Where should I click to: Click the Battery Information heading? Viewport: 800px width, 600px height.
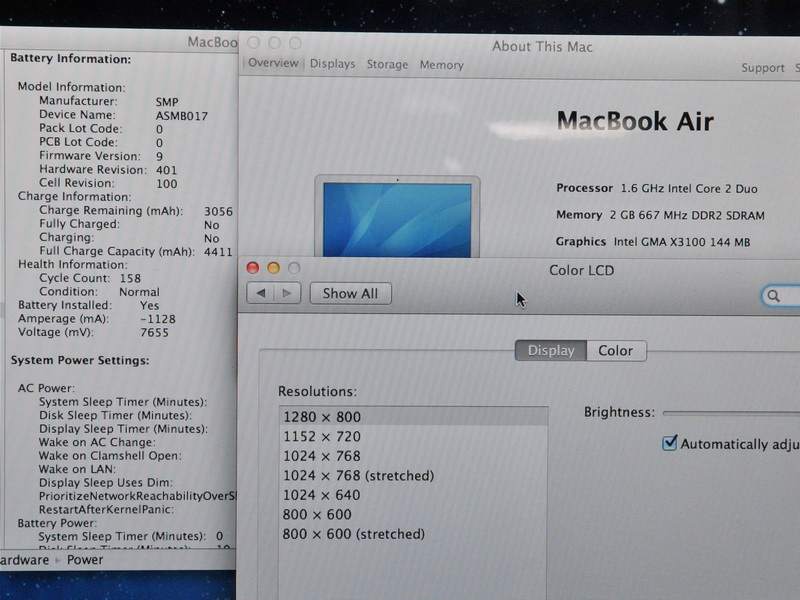[70, 59]
